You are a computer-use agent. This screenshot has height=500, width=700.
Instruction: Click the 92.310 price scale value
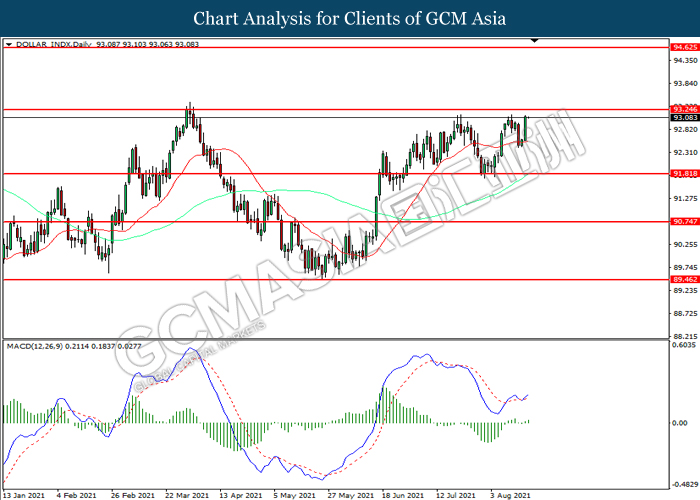click(685, 153)
